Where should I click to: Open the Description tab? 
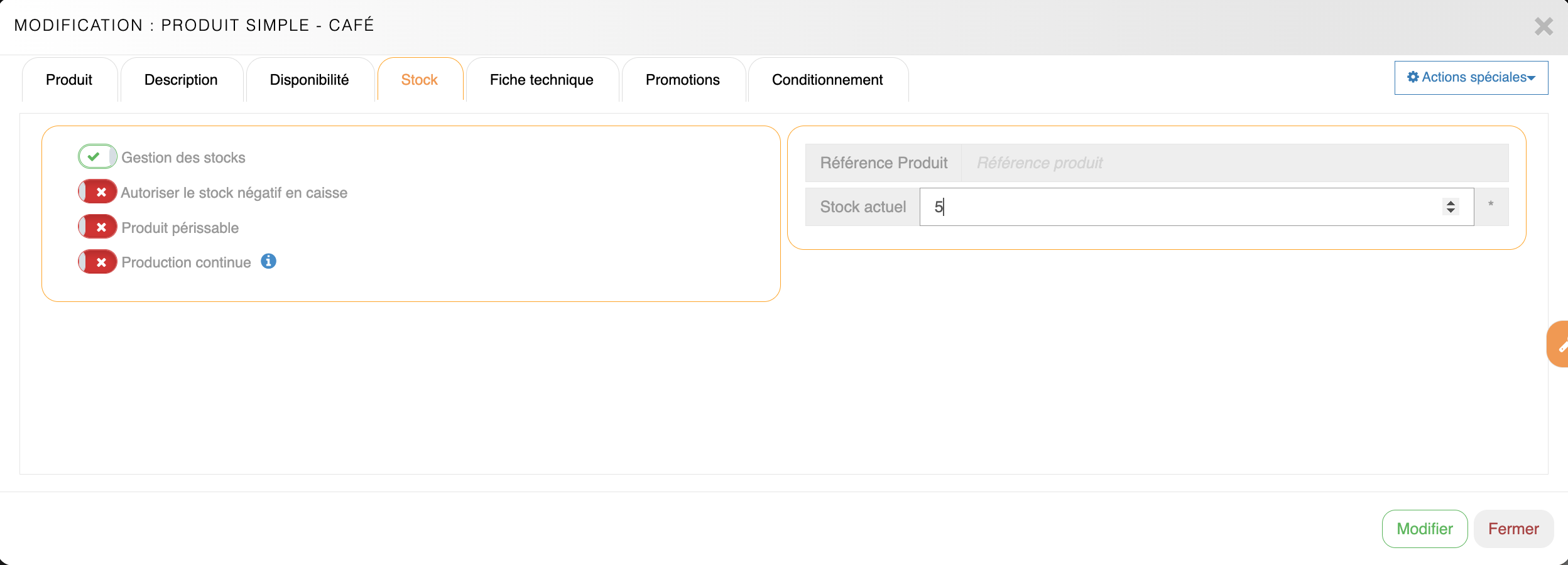point(181,80)
